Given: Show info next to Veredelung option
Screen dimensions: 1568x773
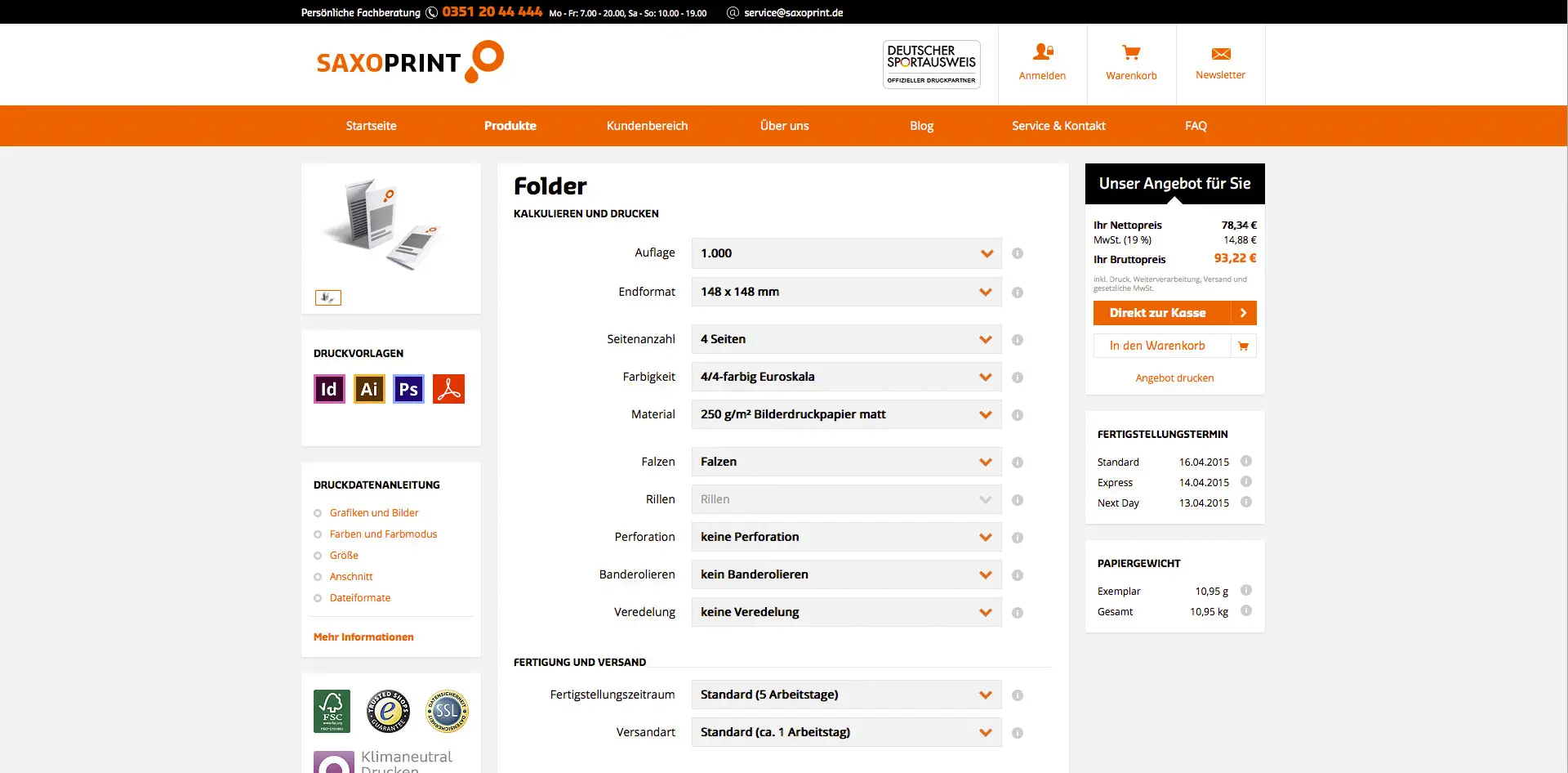Looking at the screenshot, I should pyautogui.click(x=1018, y=612).
